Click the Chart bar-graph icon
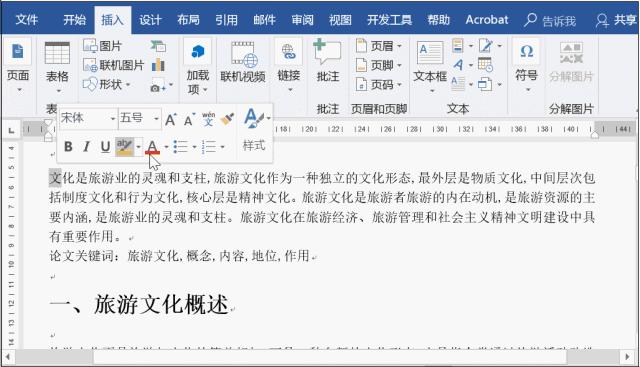 tap(158, 65)
